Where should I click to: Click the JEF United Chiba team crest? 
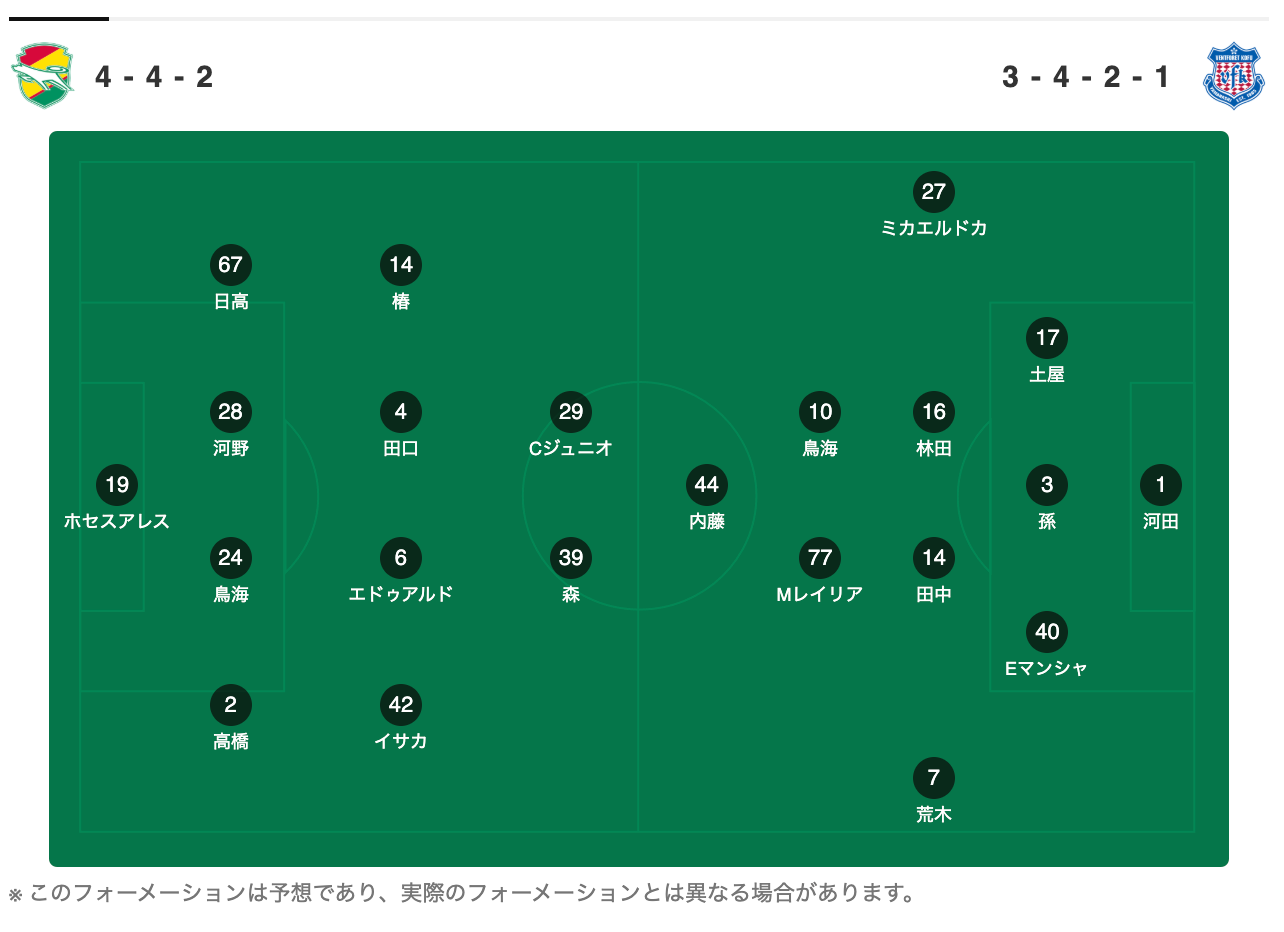[43, 75]
